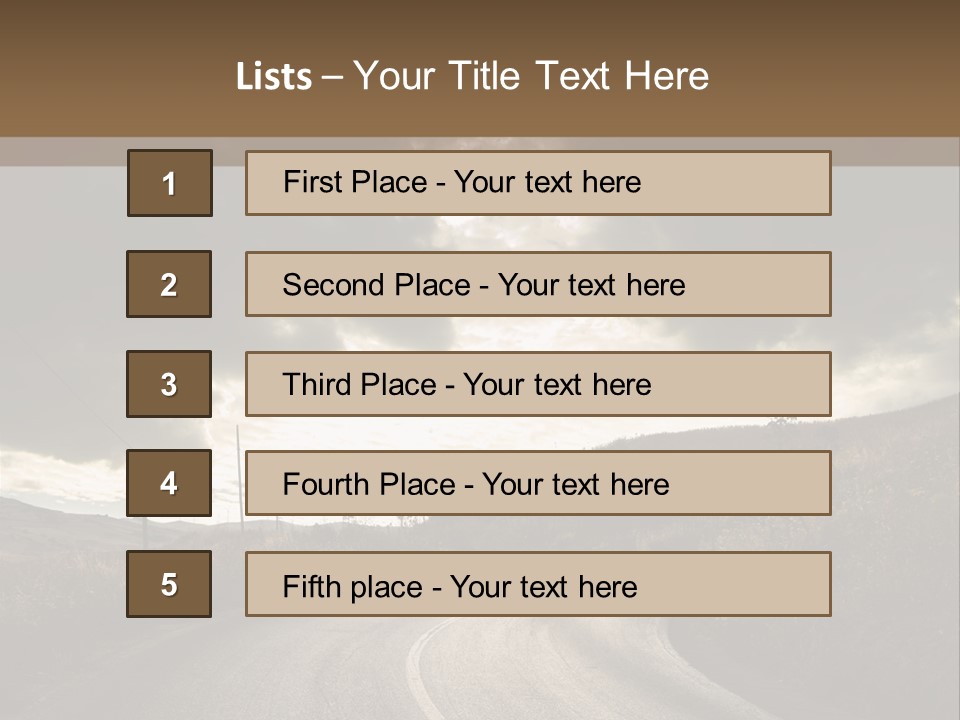Viewport: 960px width, 720px height.
Task: Click the "Second Place" label text
Action: coord(375,285)
